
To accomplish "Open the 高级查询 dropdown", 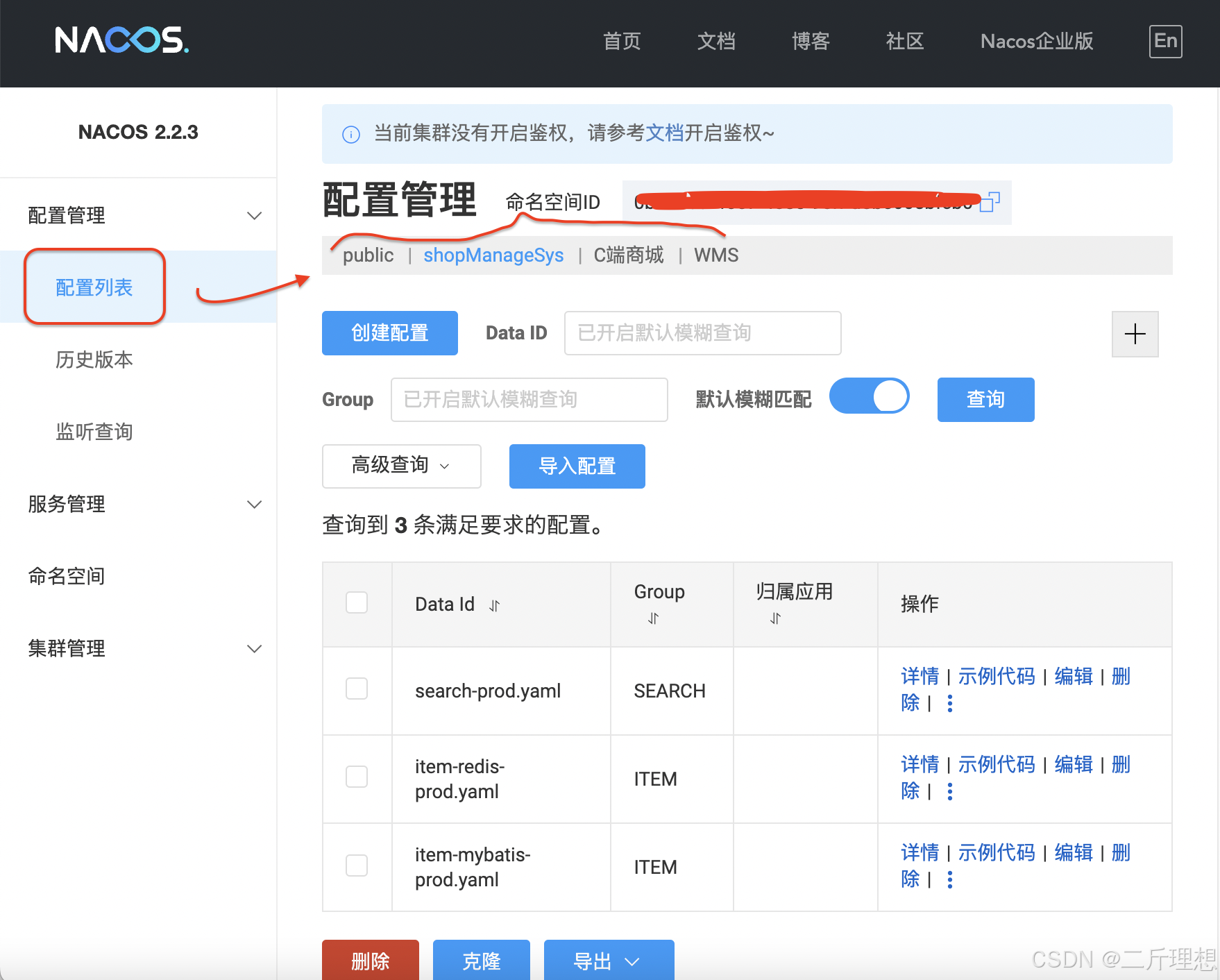I will pyautogui.click(x=402, y=466).
